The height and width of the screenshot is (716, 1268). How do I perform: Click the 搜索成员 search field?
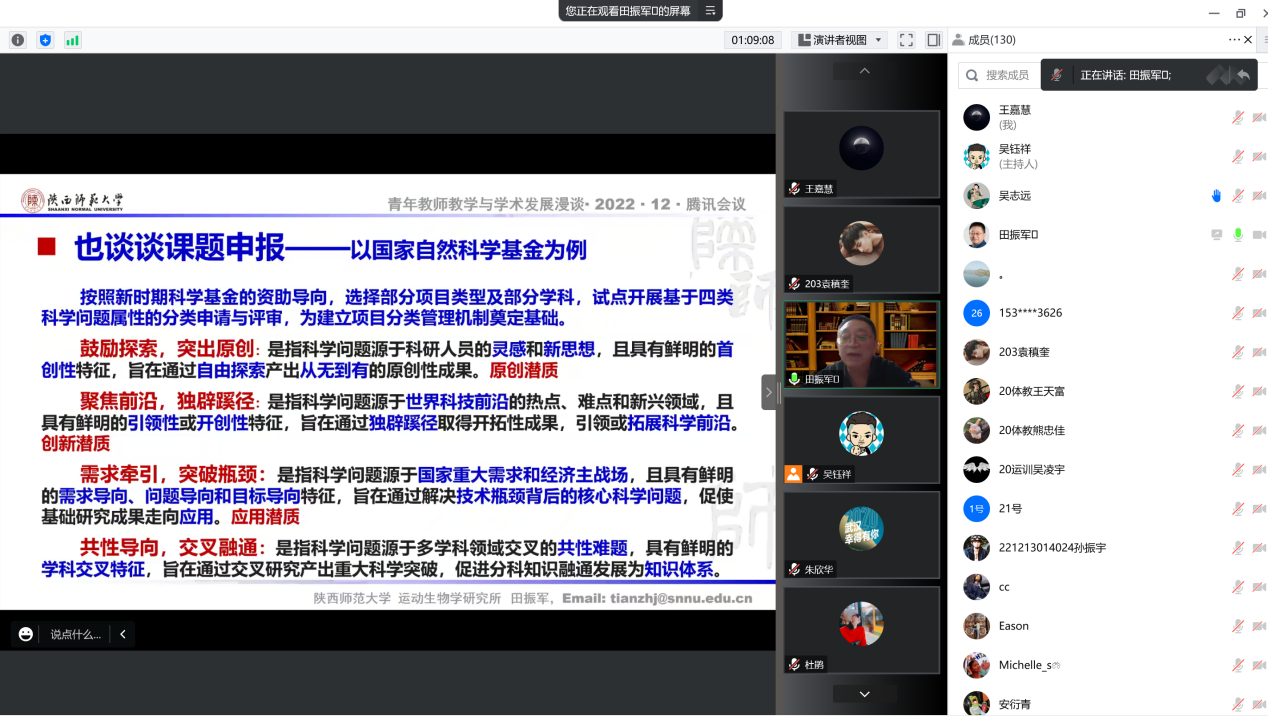pos(1005,75)
